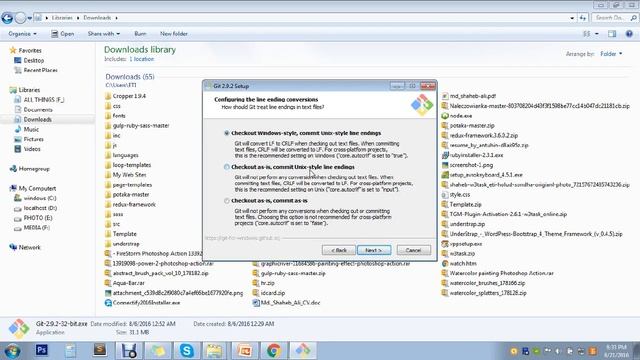
Task: Click Explorer back navigation arrow
Action: [7, 18]
